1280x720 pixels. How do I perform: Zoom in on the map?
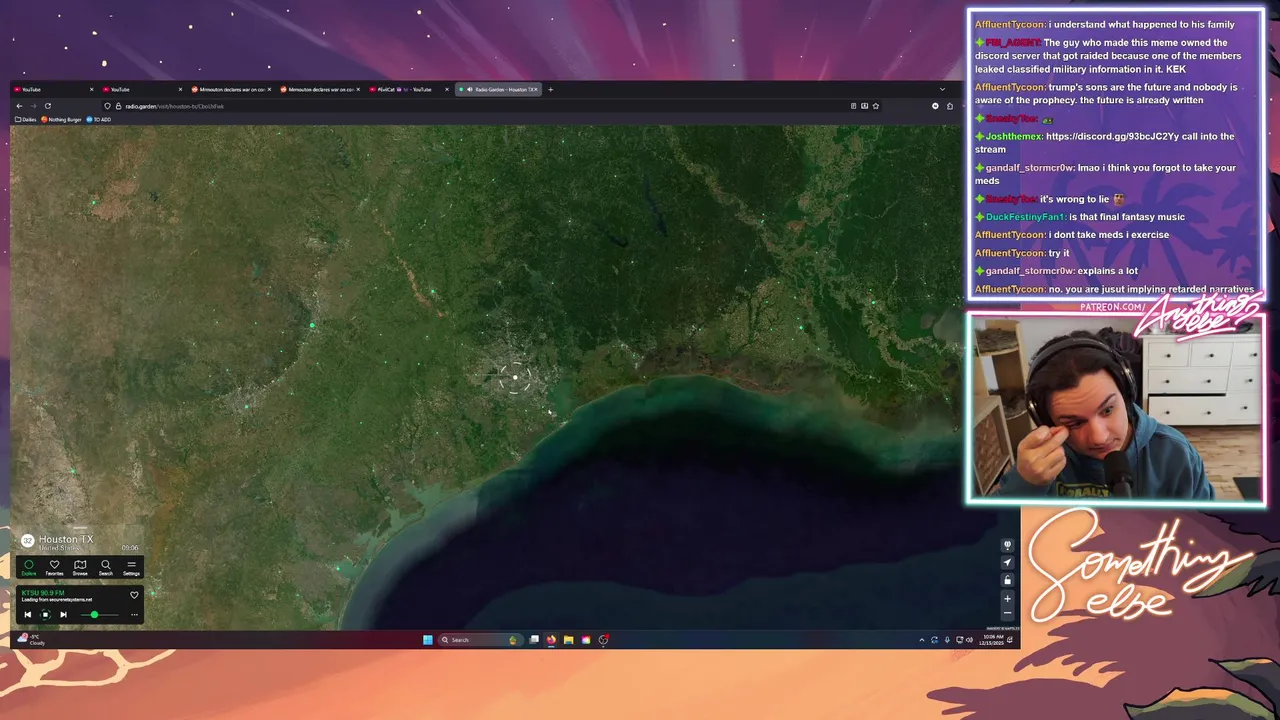click(1007, 598)
